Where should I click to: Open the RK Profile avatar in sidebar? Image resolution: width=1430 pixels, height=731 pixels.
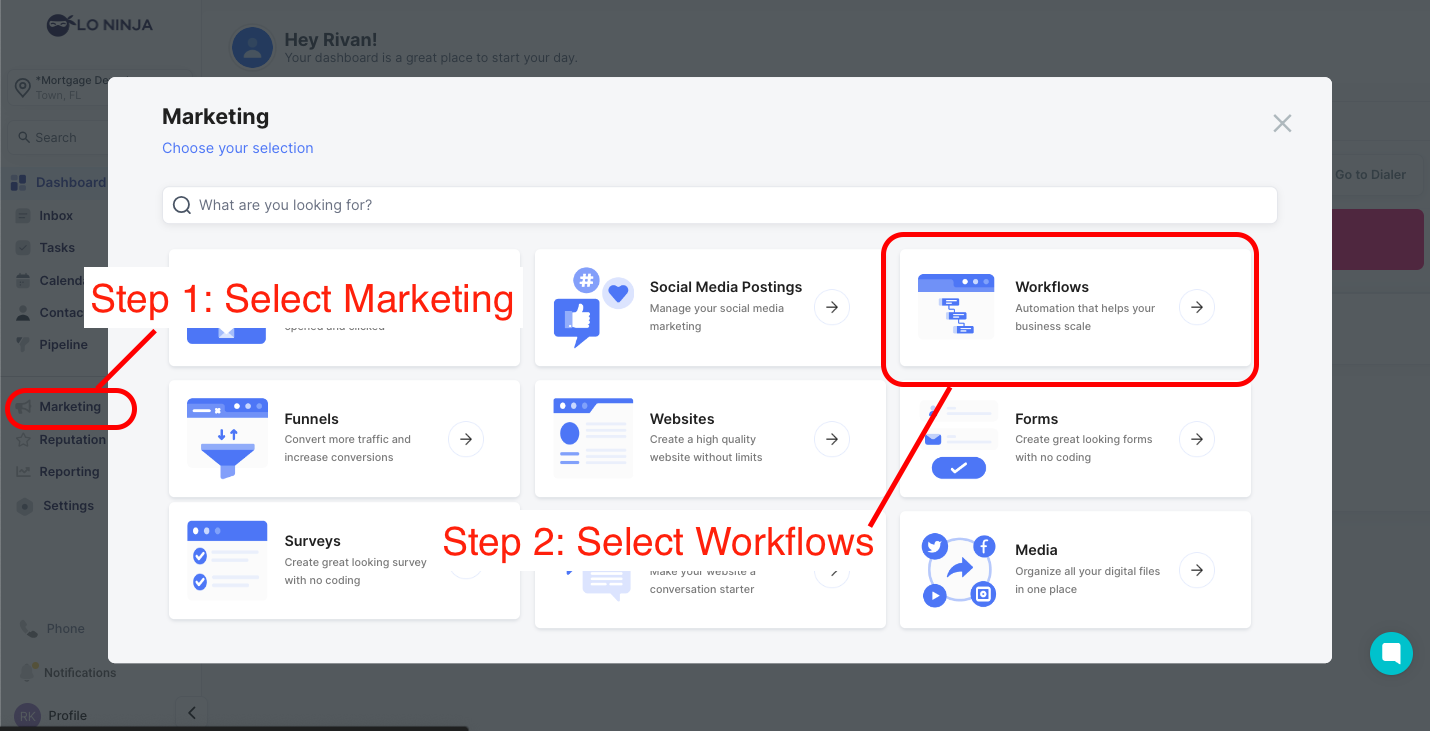point(28,716)
